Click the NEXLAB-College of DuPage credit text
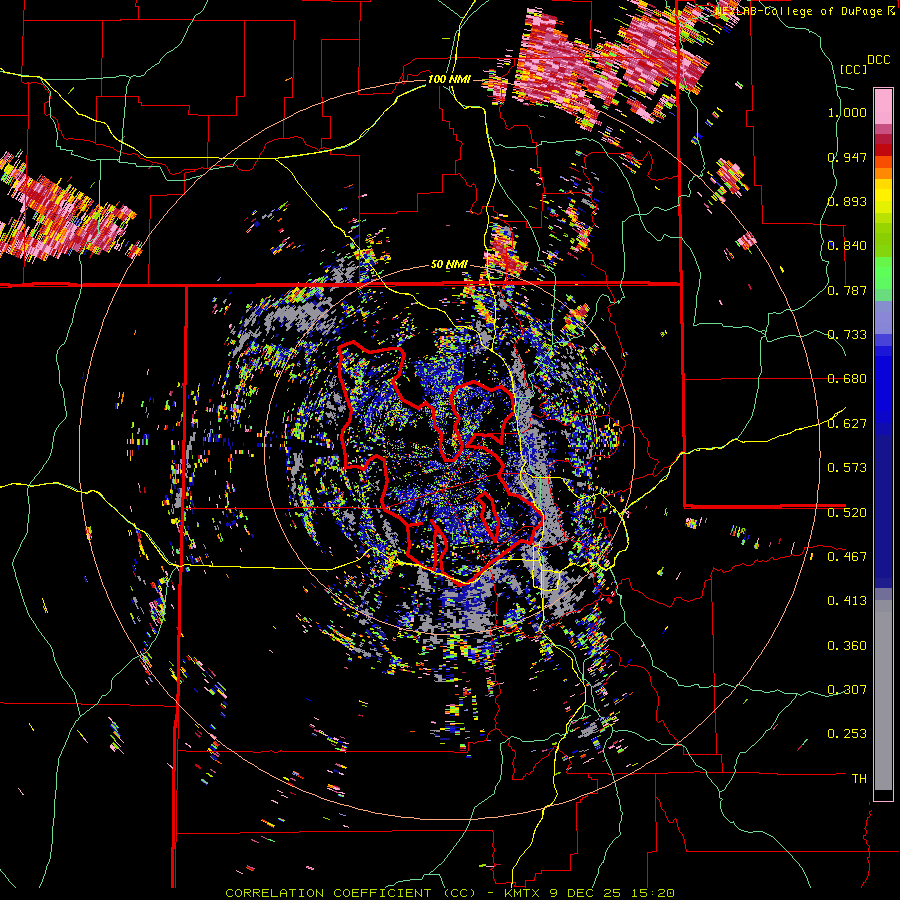Viewport: 900px width, 900px height. pos(799,11)
